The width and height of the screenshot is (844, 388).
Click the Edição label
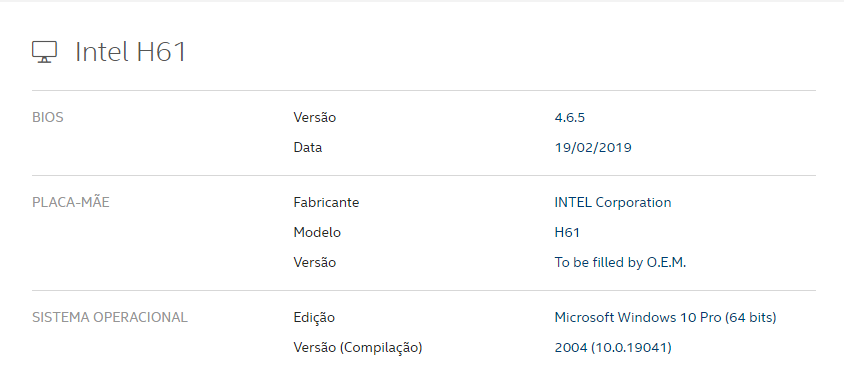coord(314,318)
